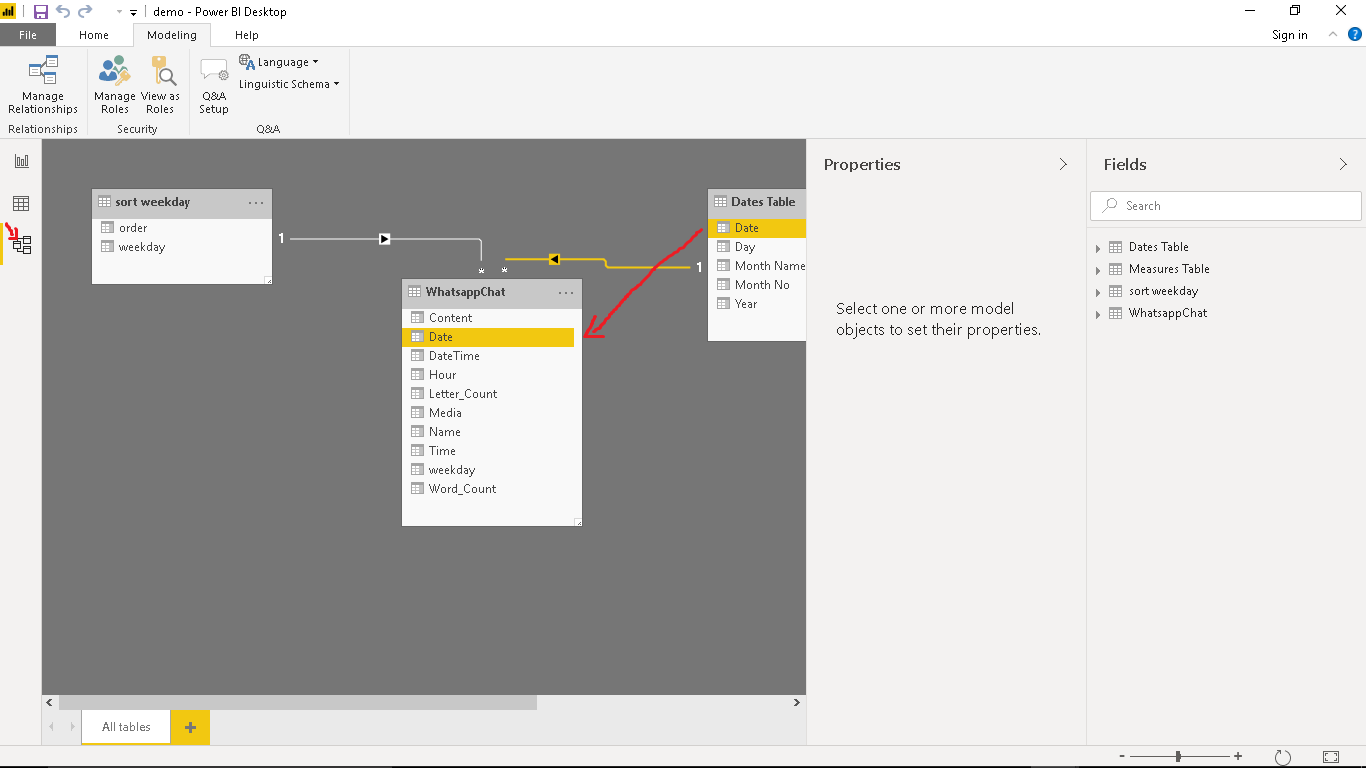The width and height of the screenshot is (1366, 768).
Task: Select the highlighted Date field in WhatsappChat
Action: [x=488, y=337]
